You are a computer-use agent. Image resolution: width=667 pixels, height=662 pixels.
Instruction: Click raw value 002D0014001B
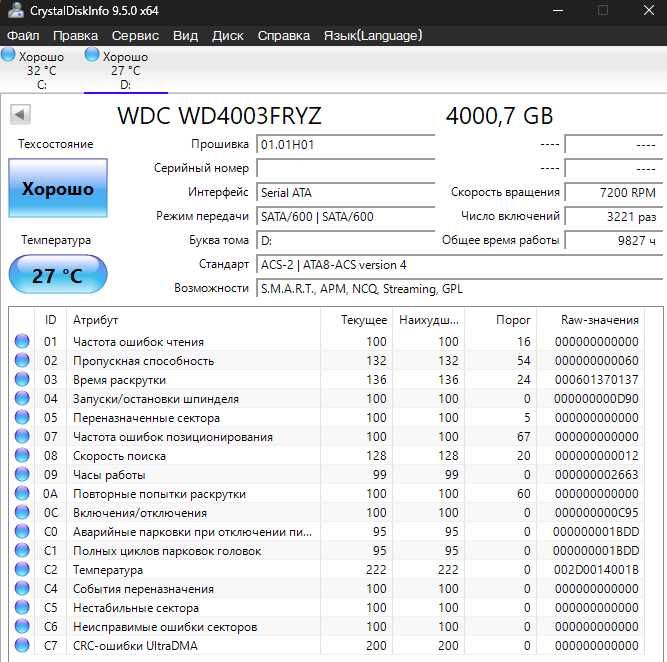click(596, 570)
